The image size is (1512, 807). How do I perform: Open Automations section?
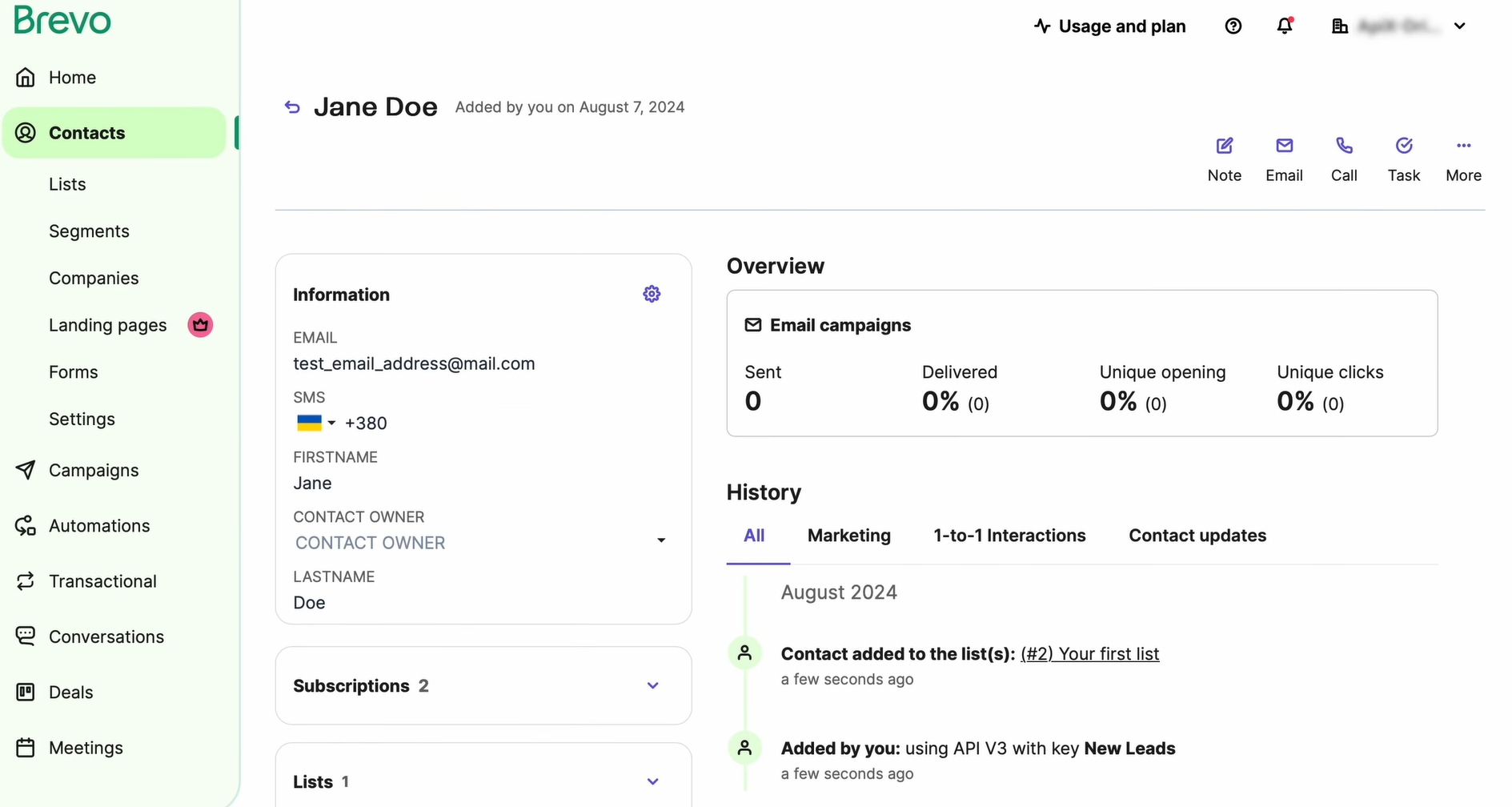tap(99, 526)
